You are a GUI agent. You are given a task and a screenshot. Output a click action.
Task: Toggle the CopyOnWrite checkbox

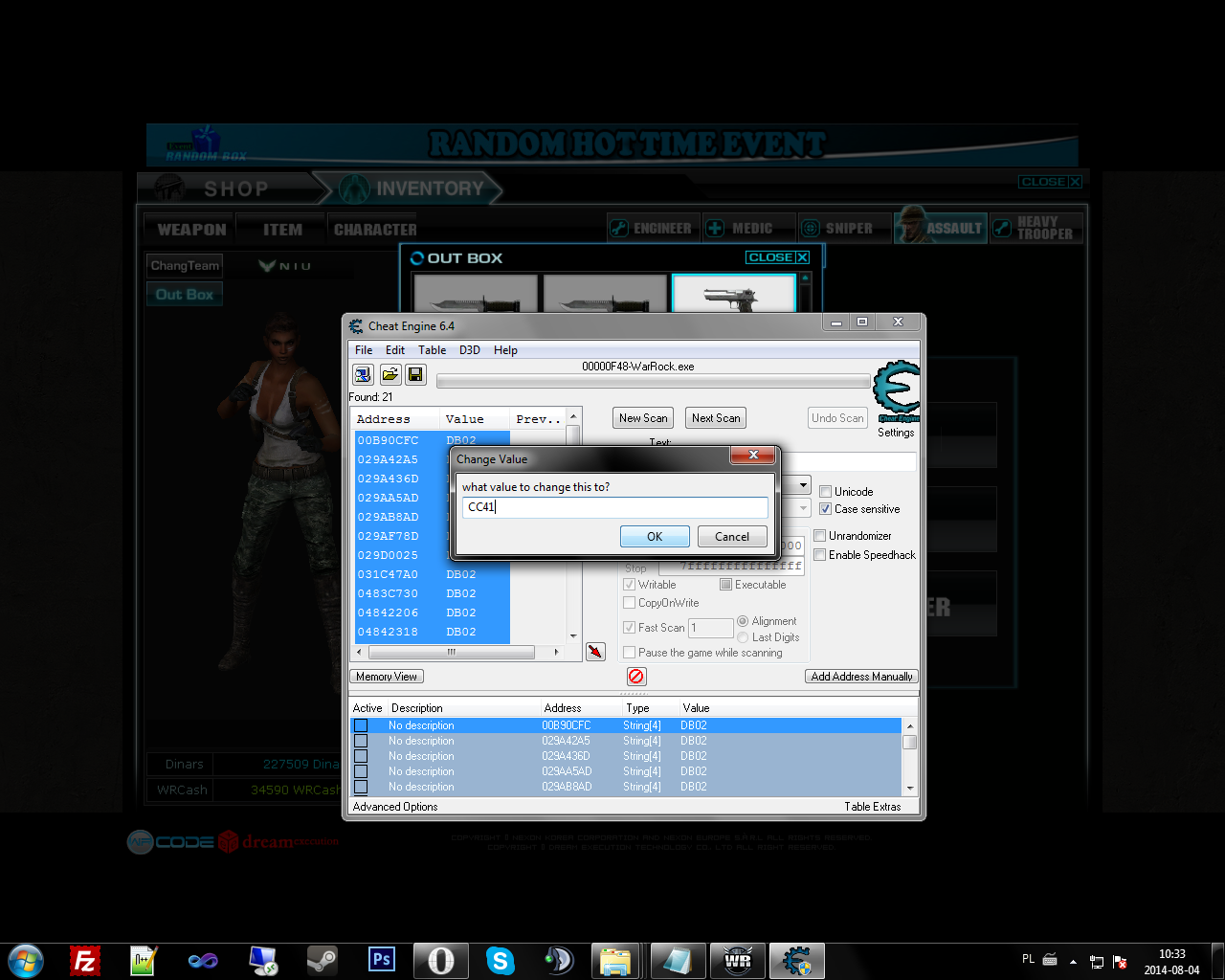tap(629, 603)
